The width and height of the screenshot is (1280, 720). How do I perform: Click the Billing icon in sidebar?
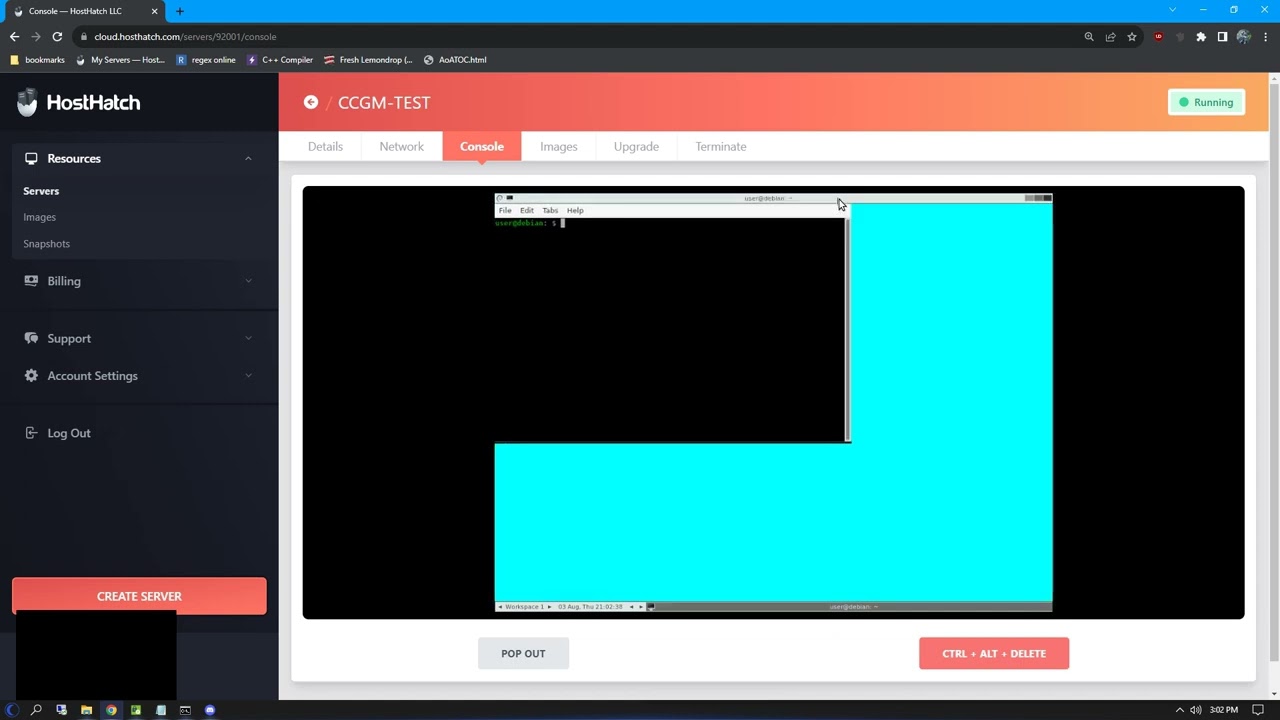[x=31, y=281]
